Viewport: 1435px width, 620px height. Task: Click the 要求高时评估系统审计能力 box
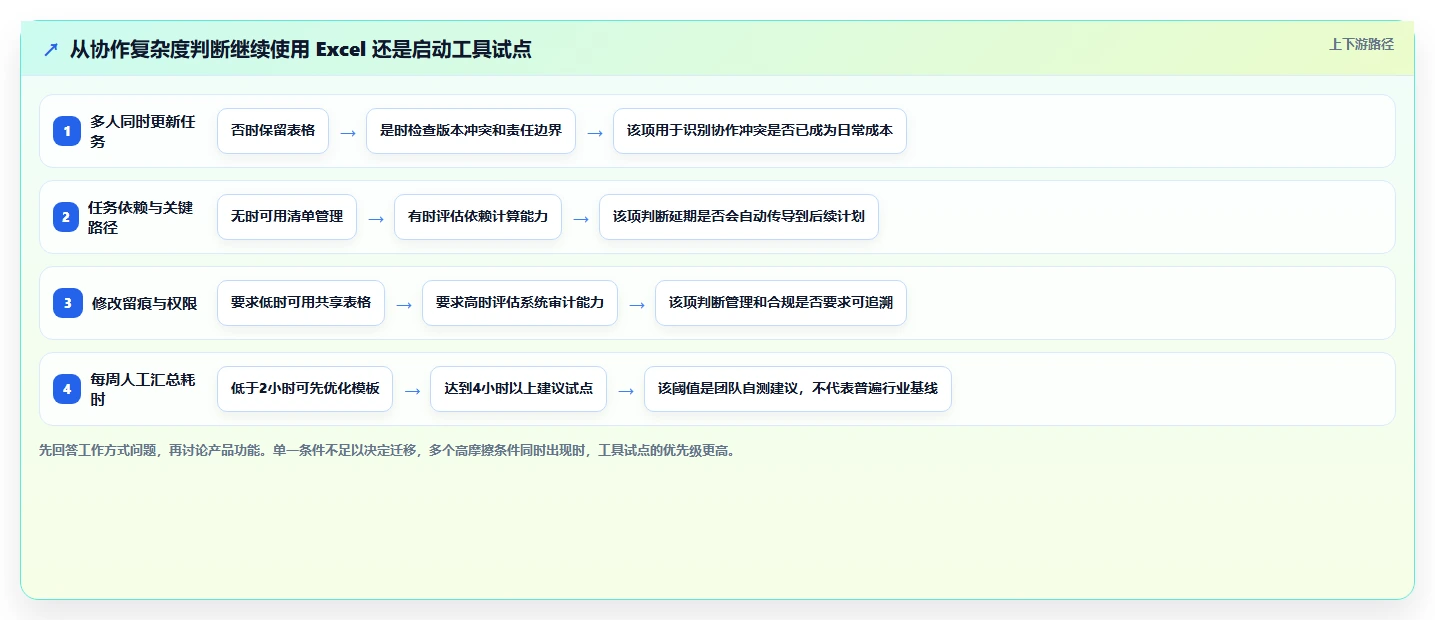[520, 303]
